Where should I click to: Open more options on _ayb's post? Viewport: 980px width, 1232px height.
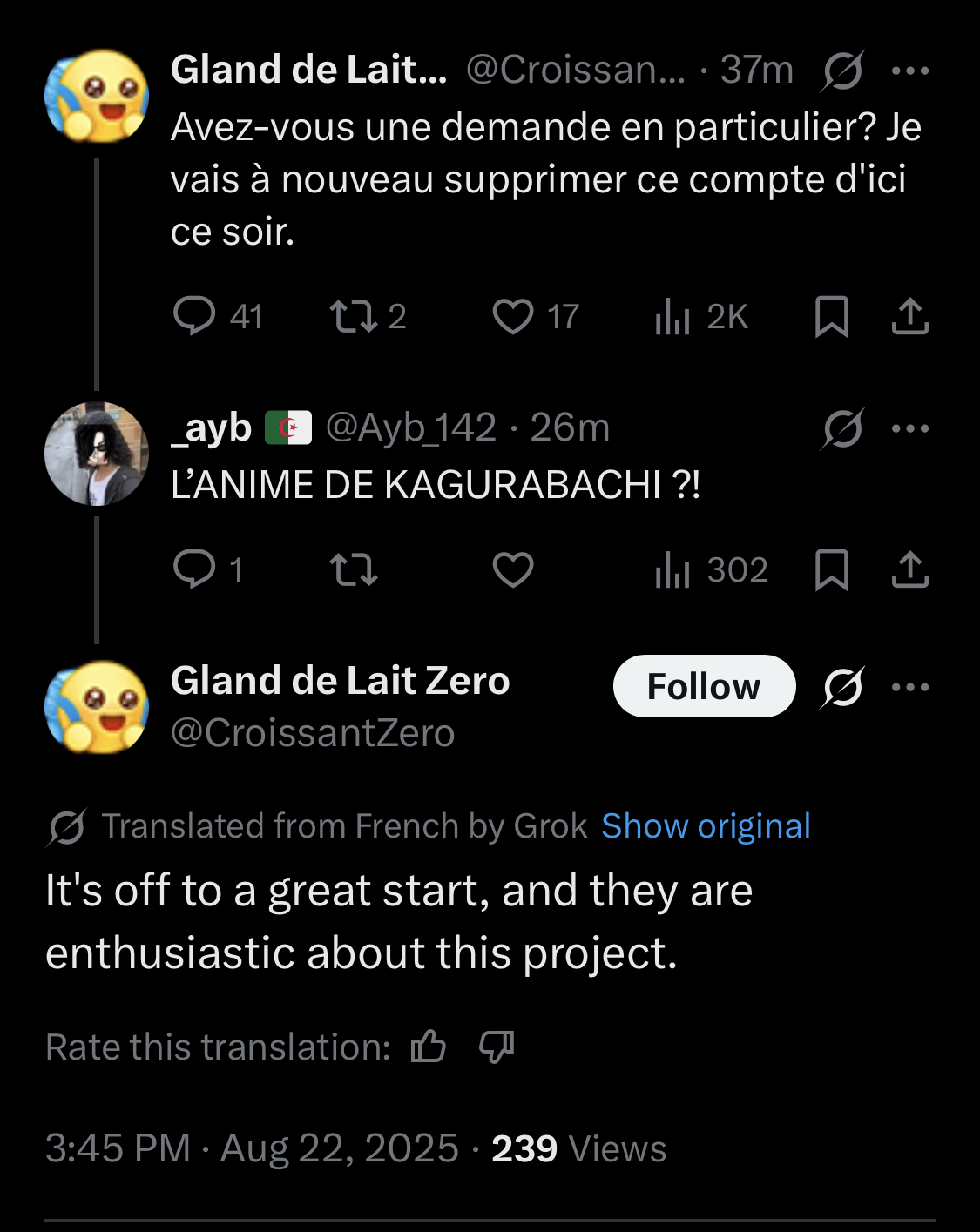point(910,428)
